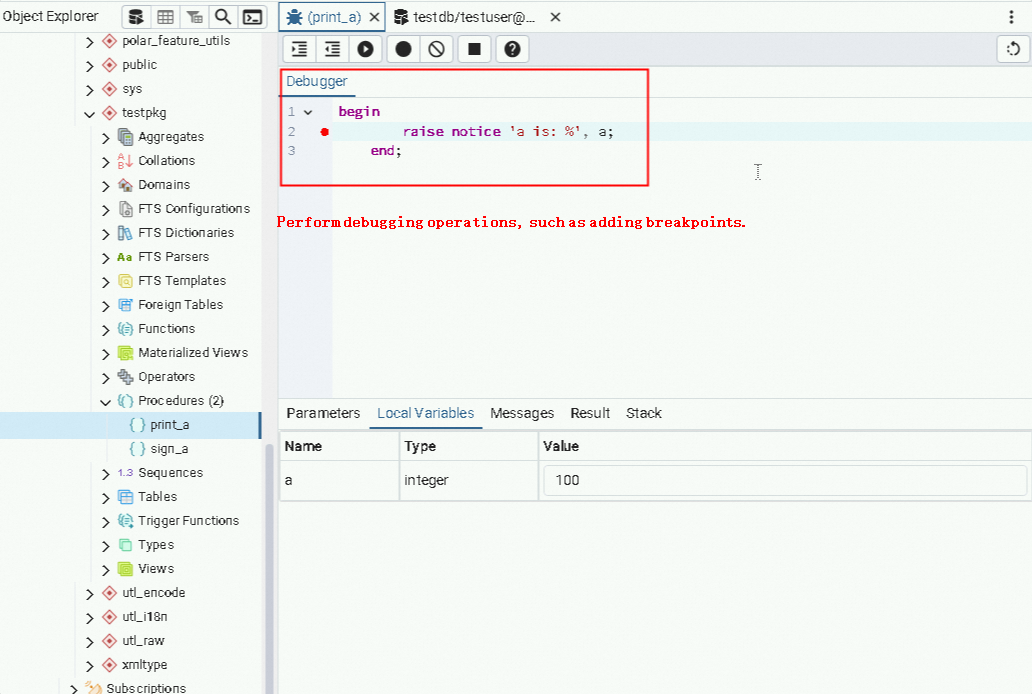Expand the public schema node
The width and height of the screenshot is (1032, 694).
tap(90, 66)
